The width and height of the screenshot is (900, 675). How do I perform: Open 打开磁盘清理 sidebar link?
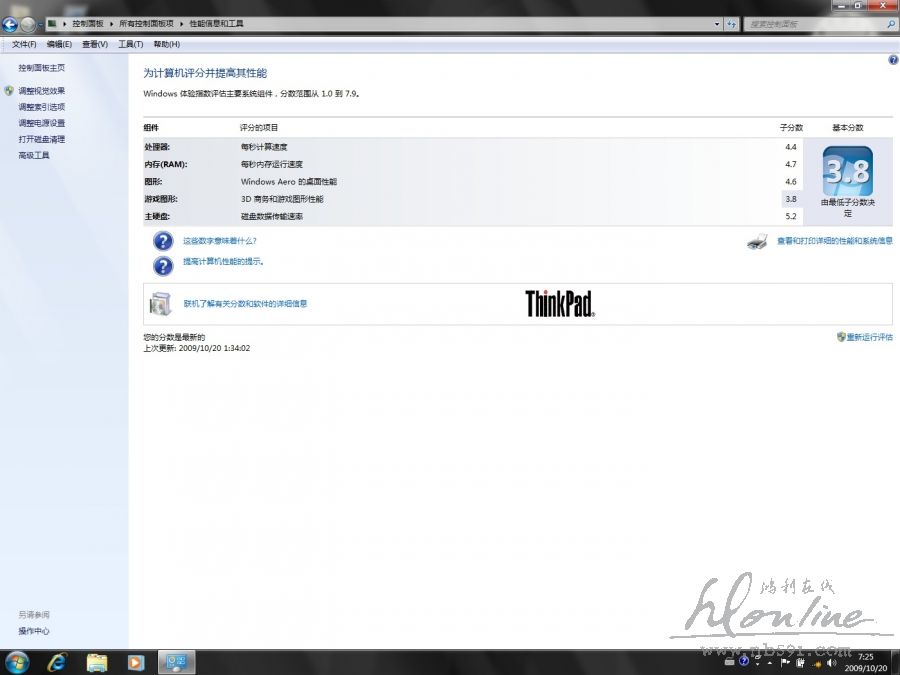coord(41,139)
